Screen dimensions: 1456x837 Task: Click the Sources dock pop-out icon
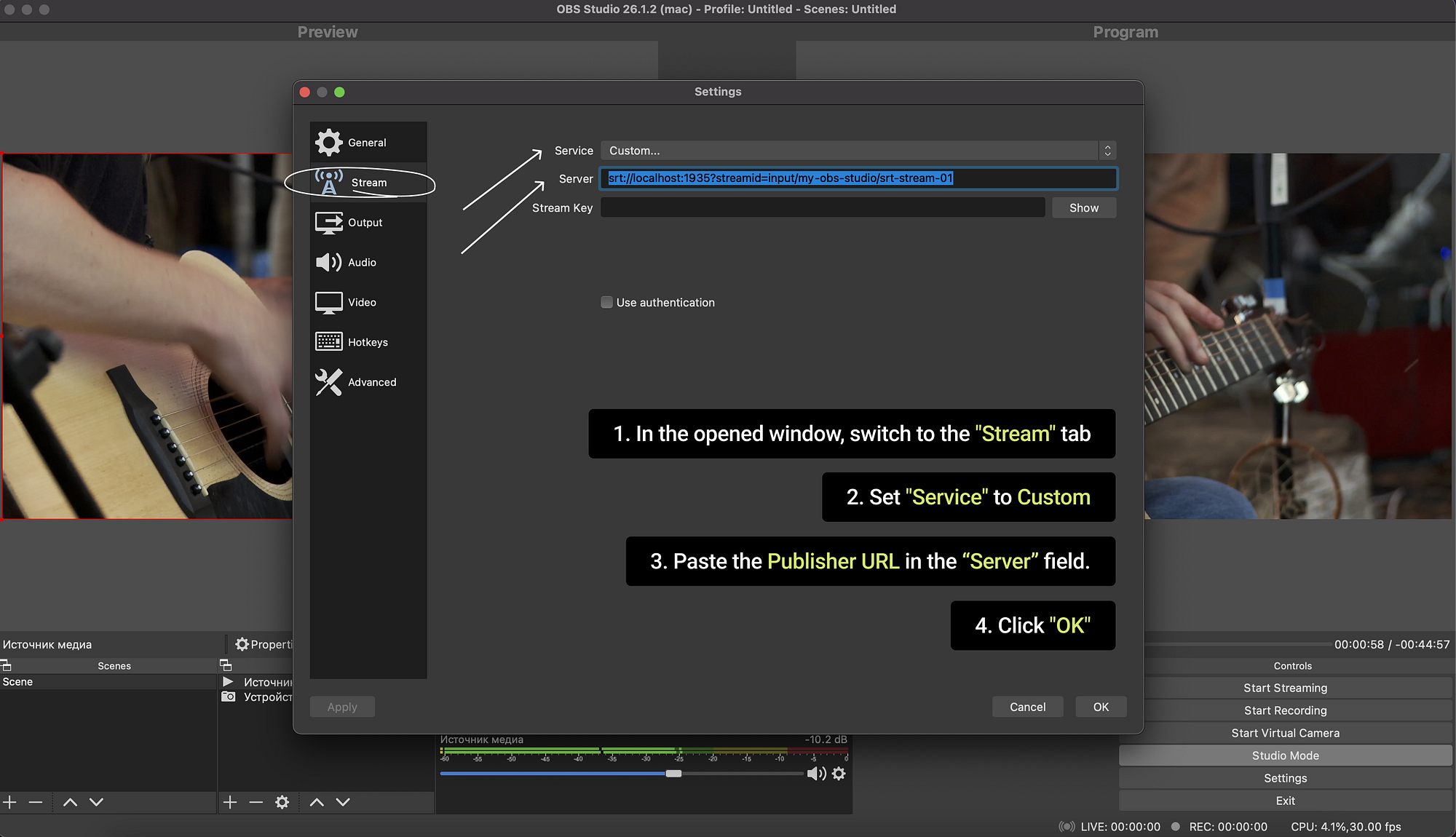click(226, 665)
